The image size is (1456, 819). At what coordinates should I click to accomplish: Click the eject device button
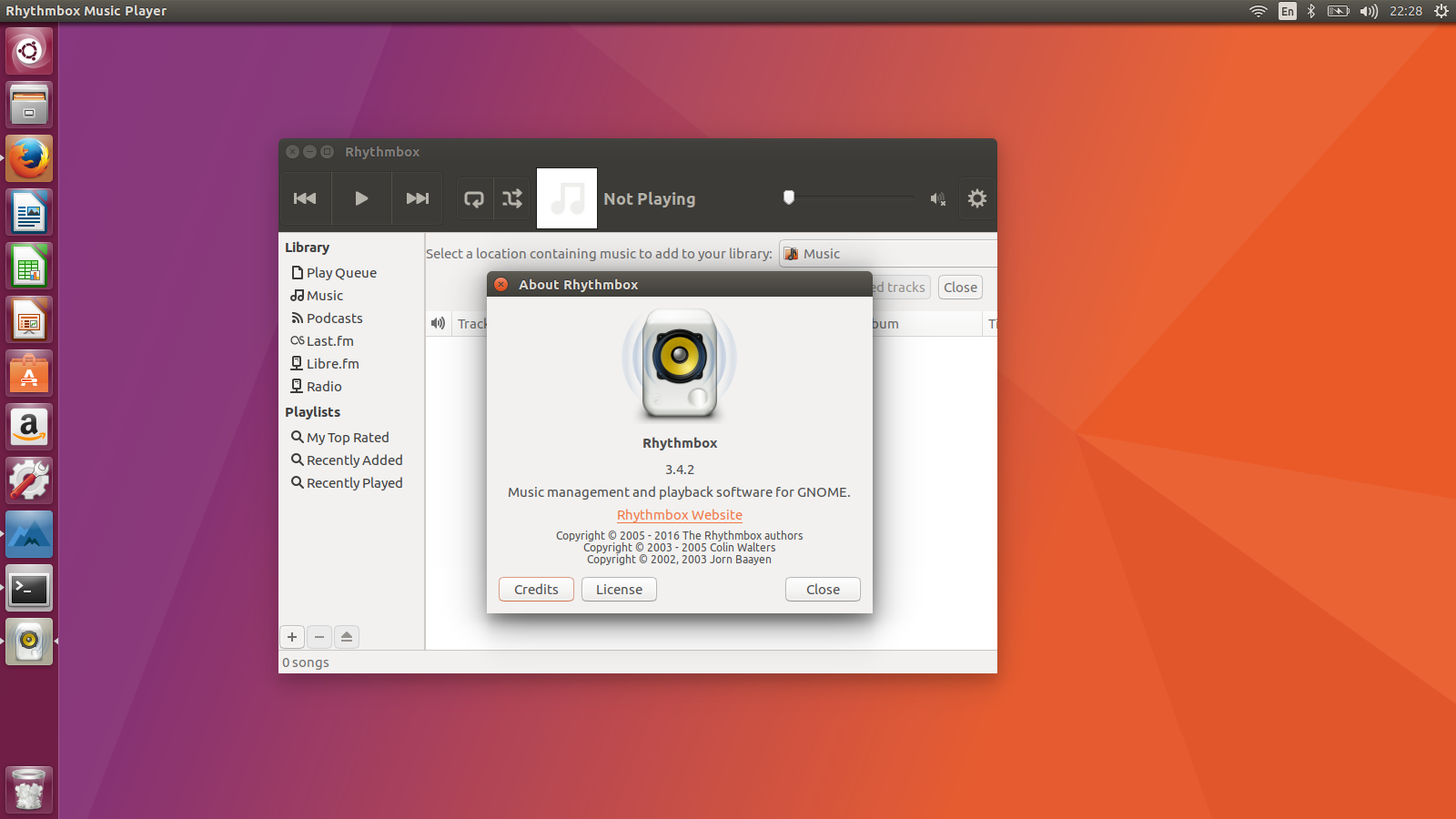[x=347, y=637]
